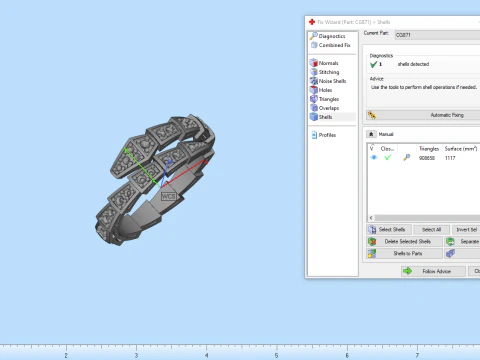
Task: Open the Combined Fix page
Action: pyautogui.click(x=331, y=45)
